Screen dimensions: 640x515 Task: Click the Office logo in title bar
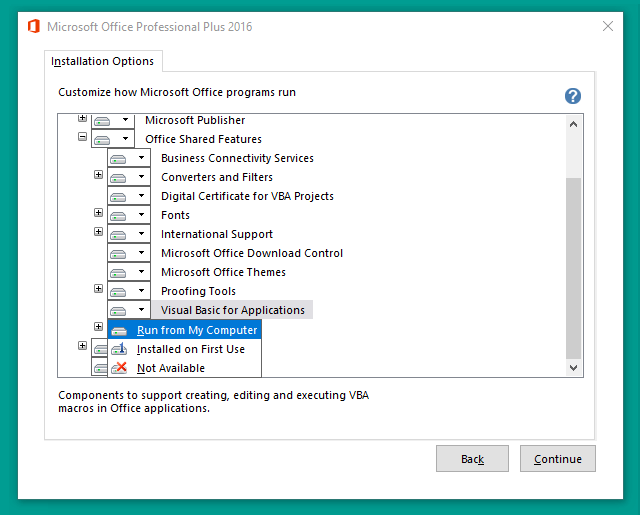coord(34,27)
